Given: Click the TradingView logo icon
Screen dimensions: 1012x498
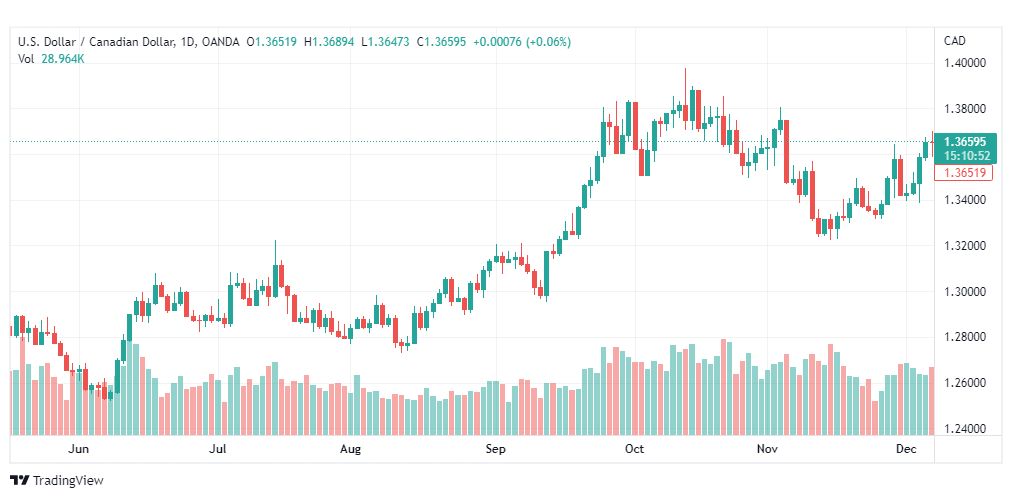Looking at the screenshot, I should pos(20,481).
